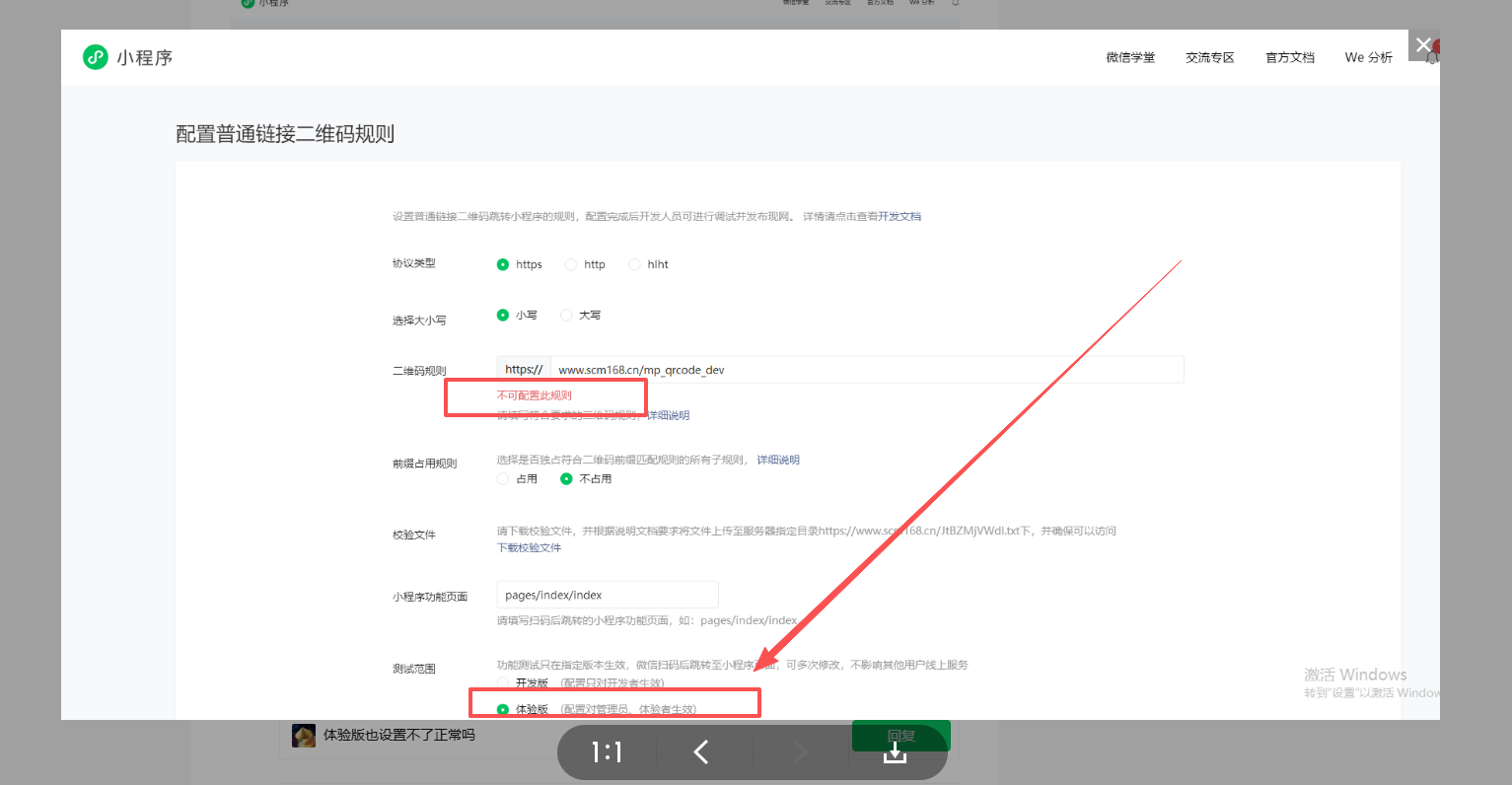Go to next image with right chevron
The height and width of the screenshot is (785, 1512).
[x=800, y=752]
